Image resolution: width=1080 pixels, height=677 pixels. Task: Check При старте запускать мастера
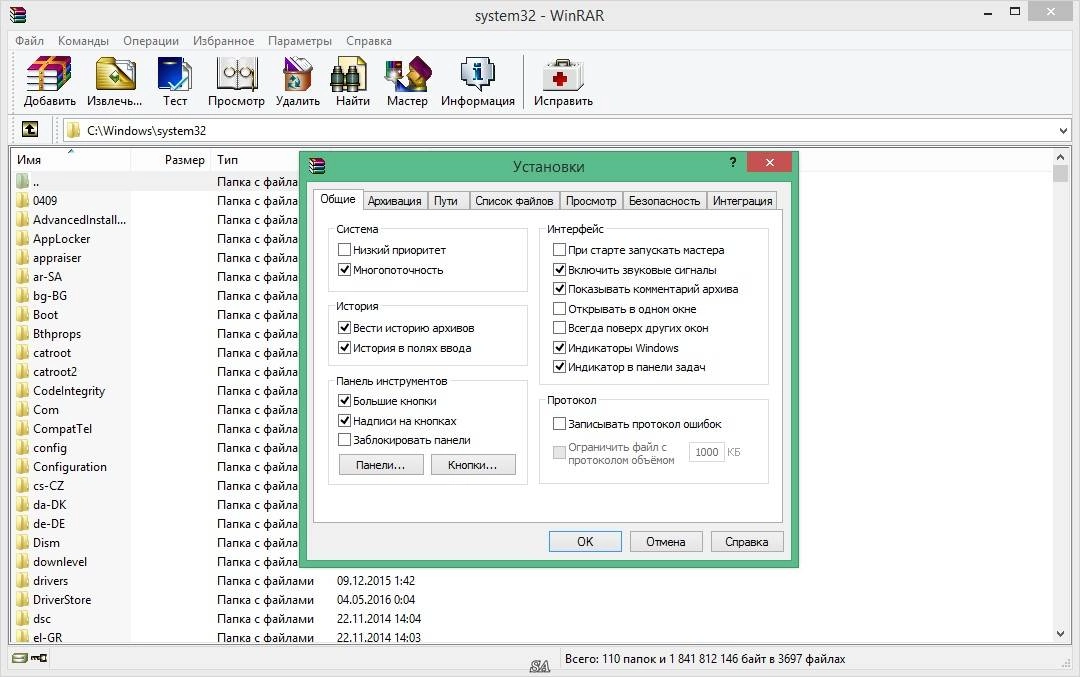560,250
